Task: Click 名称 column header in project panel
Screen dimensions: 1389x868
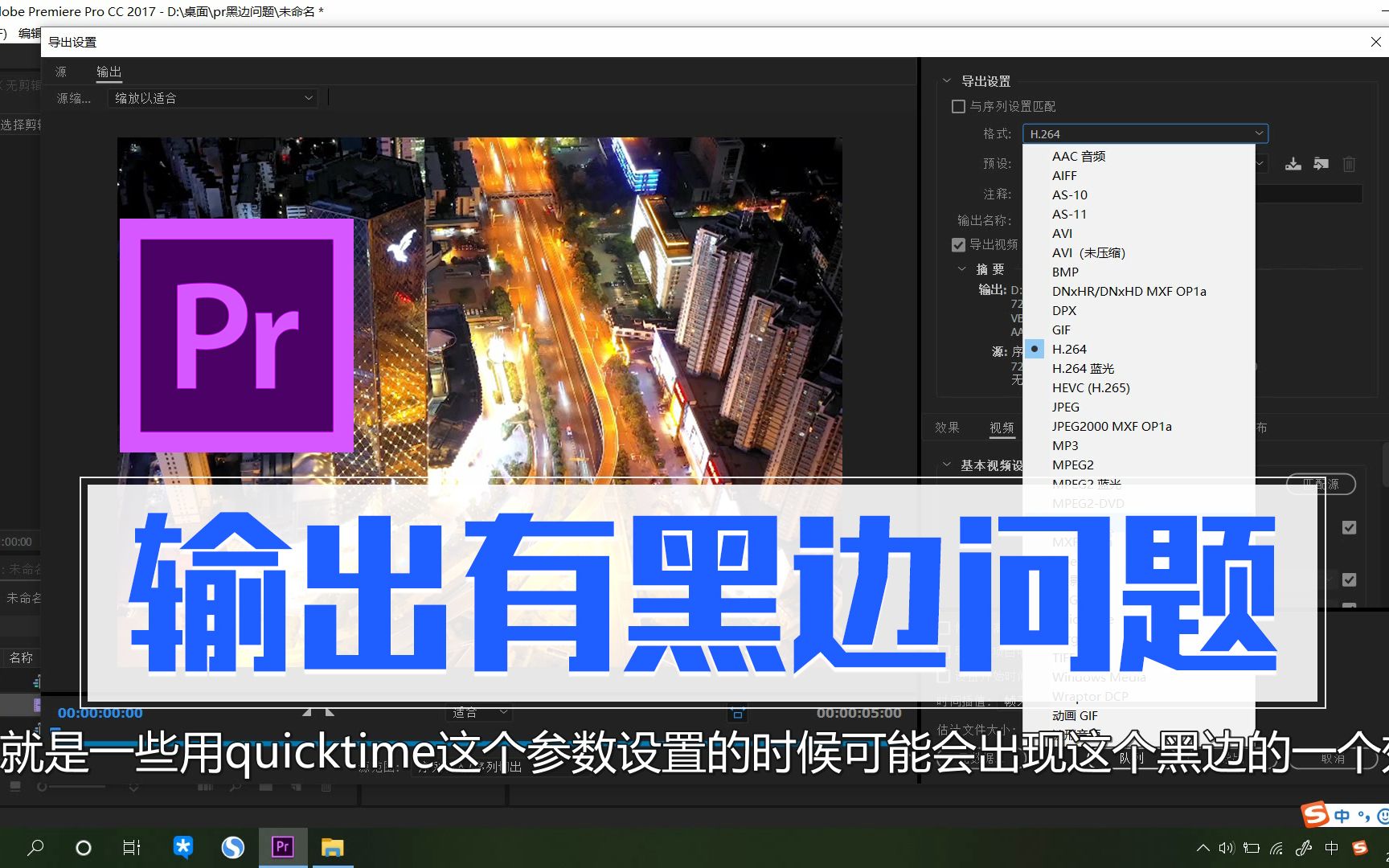Action: click(x=21, y=657)
